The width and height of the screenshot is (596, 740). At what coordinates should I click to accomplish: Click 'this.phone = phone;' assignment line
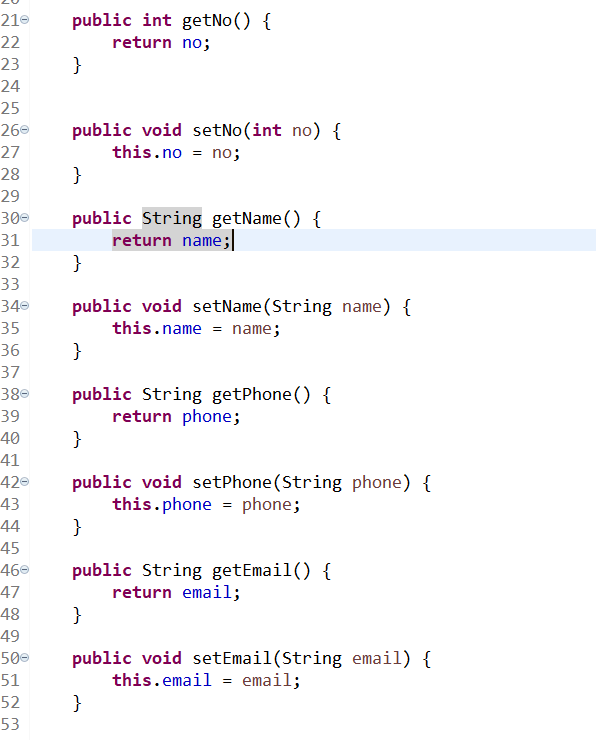pos(206,505)
